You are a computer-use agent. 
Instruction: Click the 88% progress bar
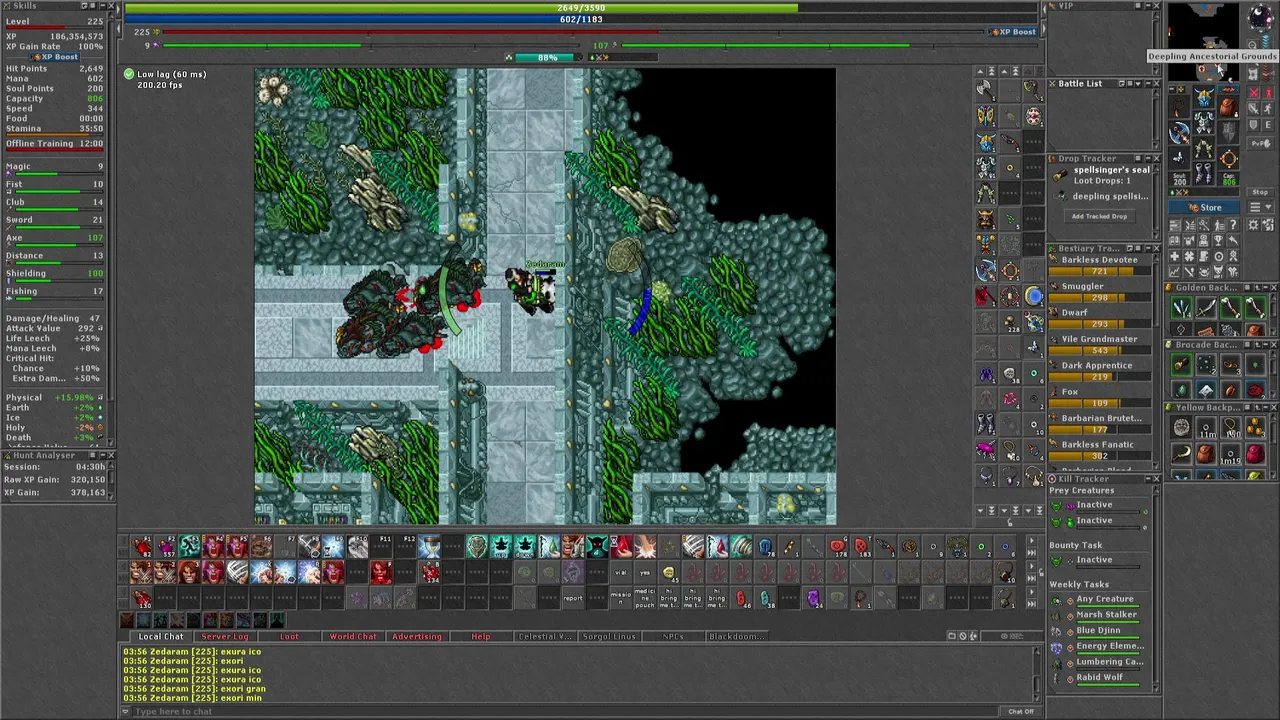click(547, 57)
